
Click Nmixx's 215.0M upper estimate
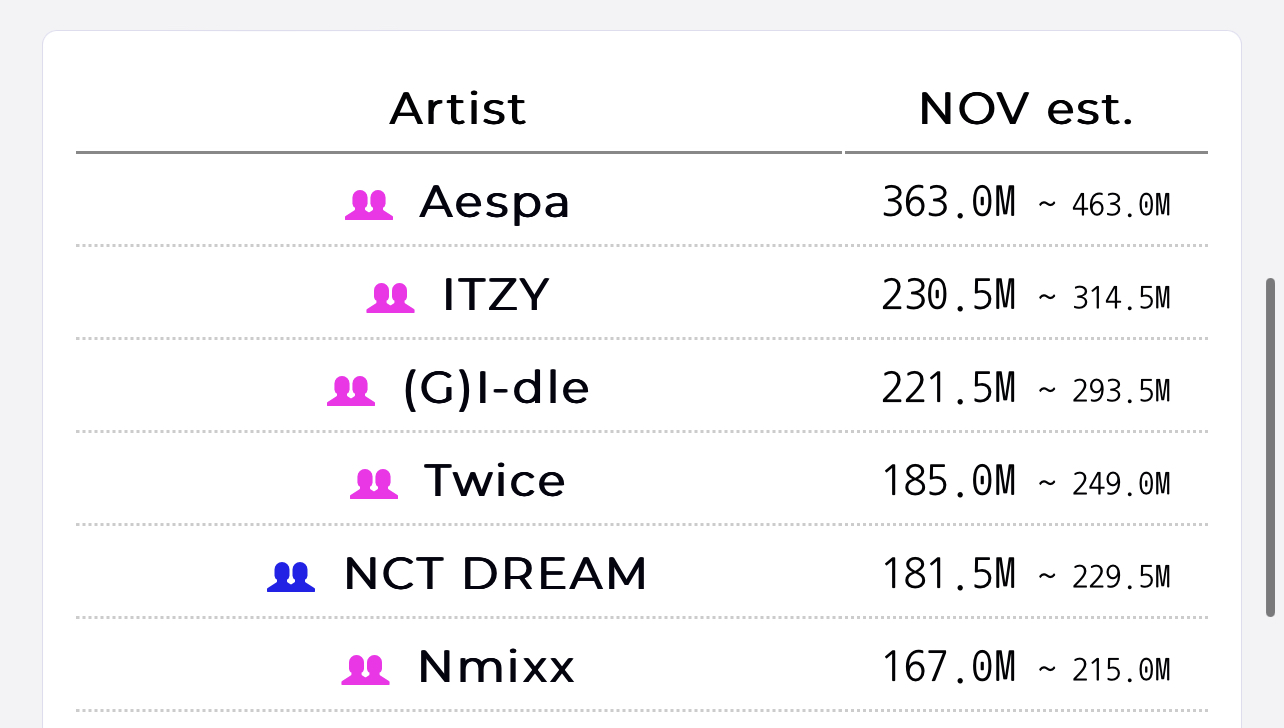(1121, 670)
